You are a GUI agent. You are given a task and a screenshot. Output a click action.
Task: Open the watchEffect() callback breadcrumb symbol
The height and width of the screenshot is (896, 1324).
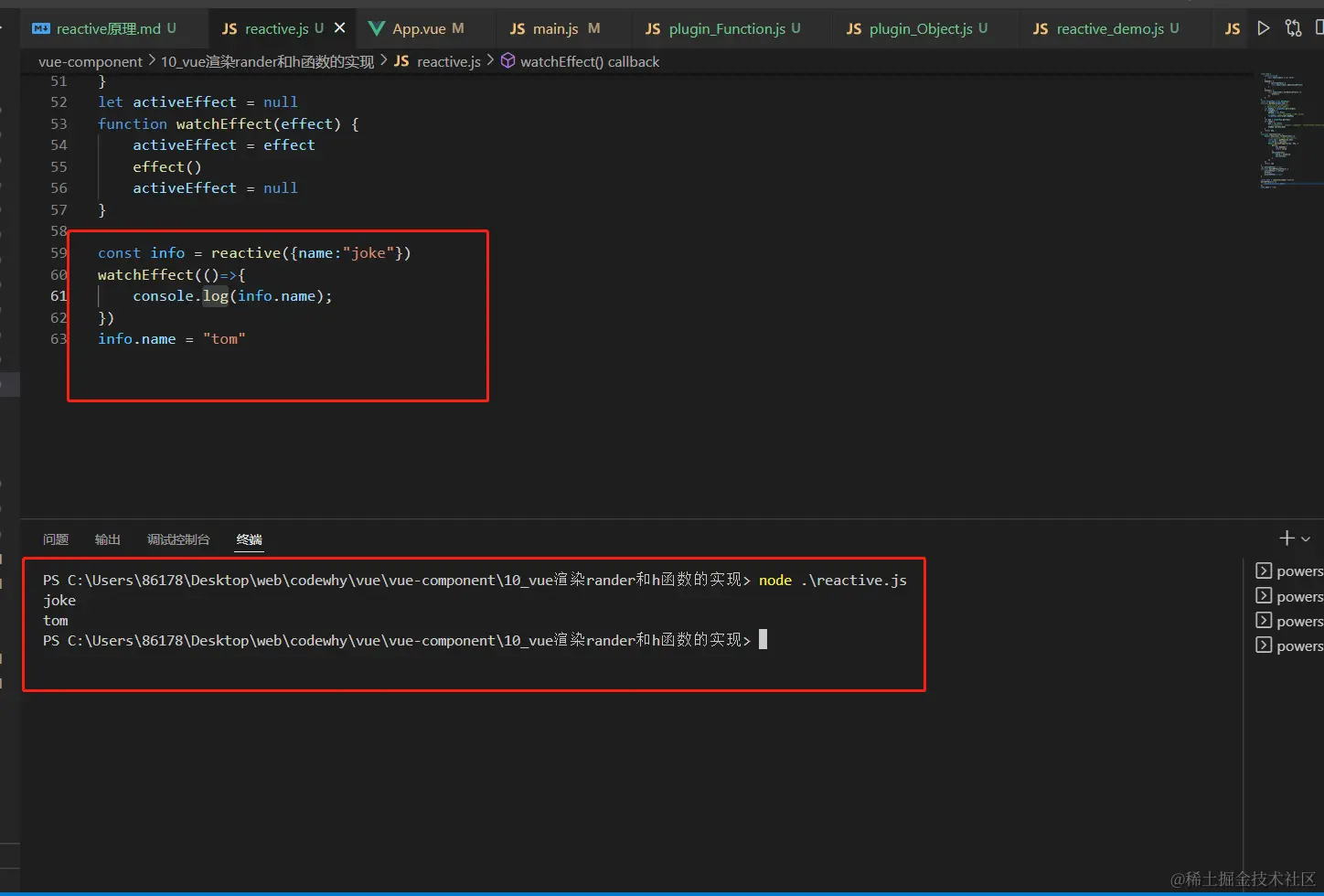[580, 61]
